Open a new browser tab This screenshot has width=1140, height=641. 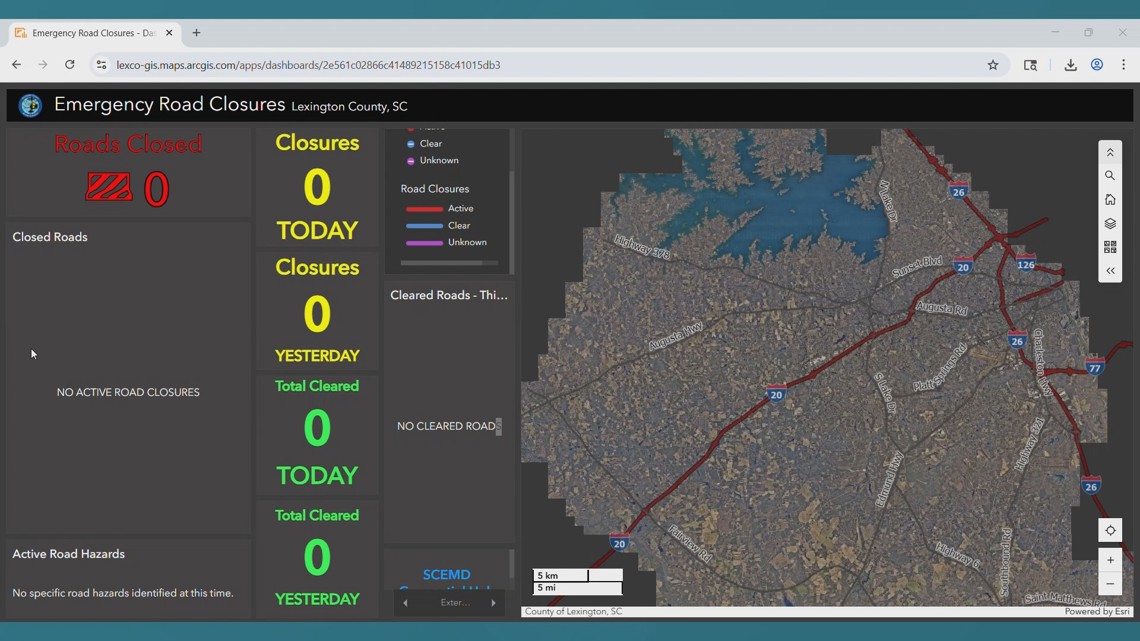click(196, 33)
